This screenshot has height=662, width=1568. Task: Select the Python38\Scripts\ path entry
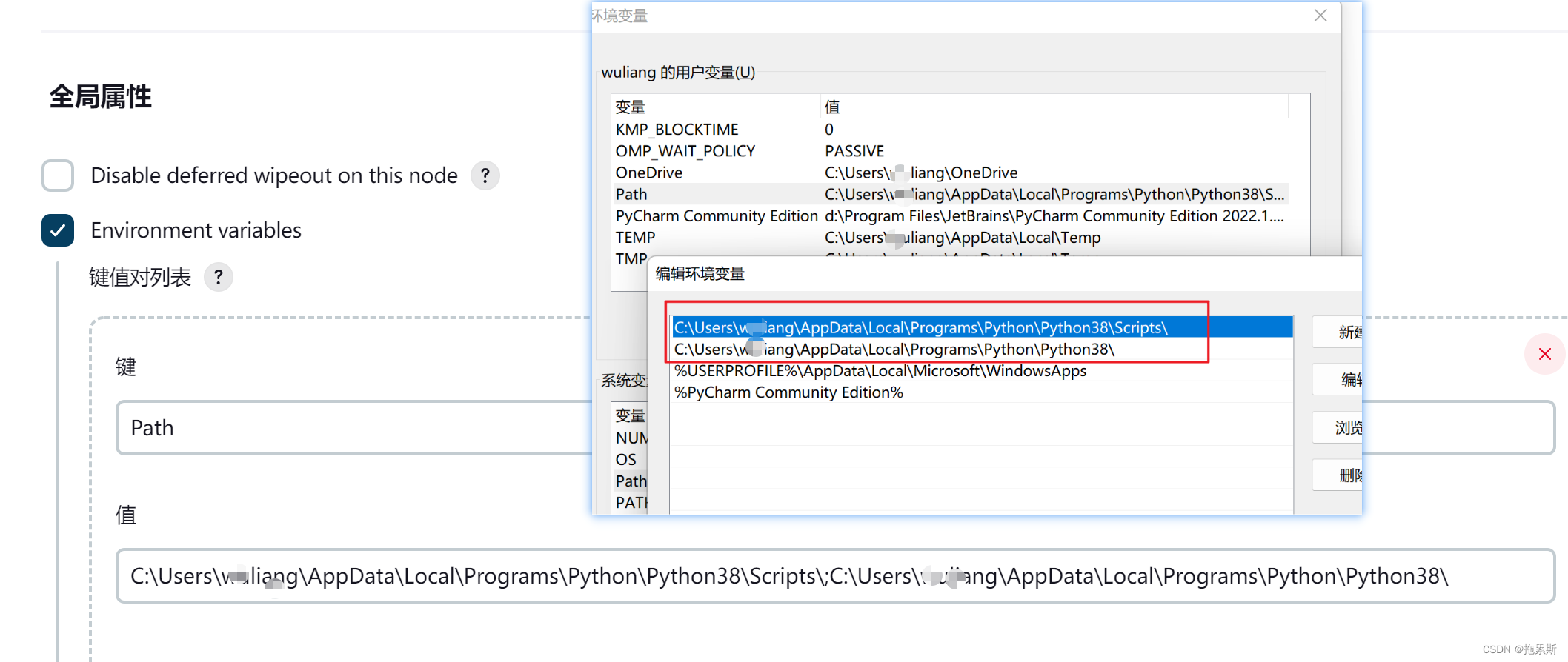point(983,327)
